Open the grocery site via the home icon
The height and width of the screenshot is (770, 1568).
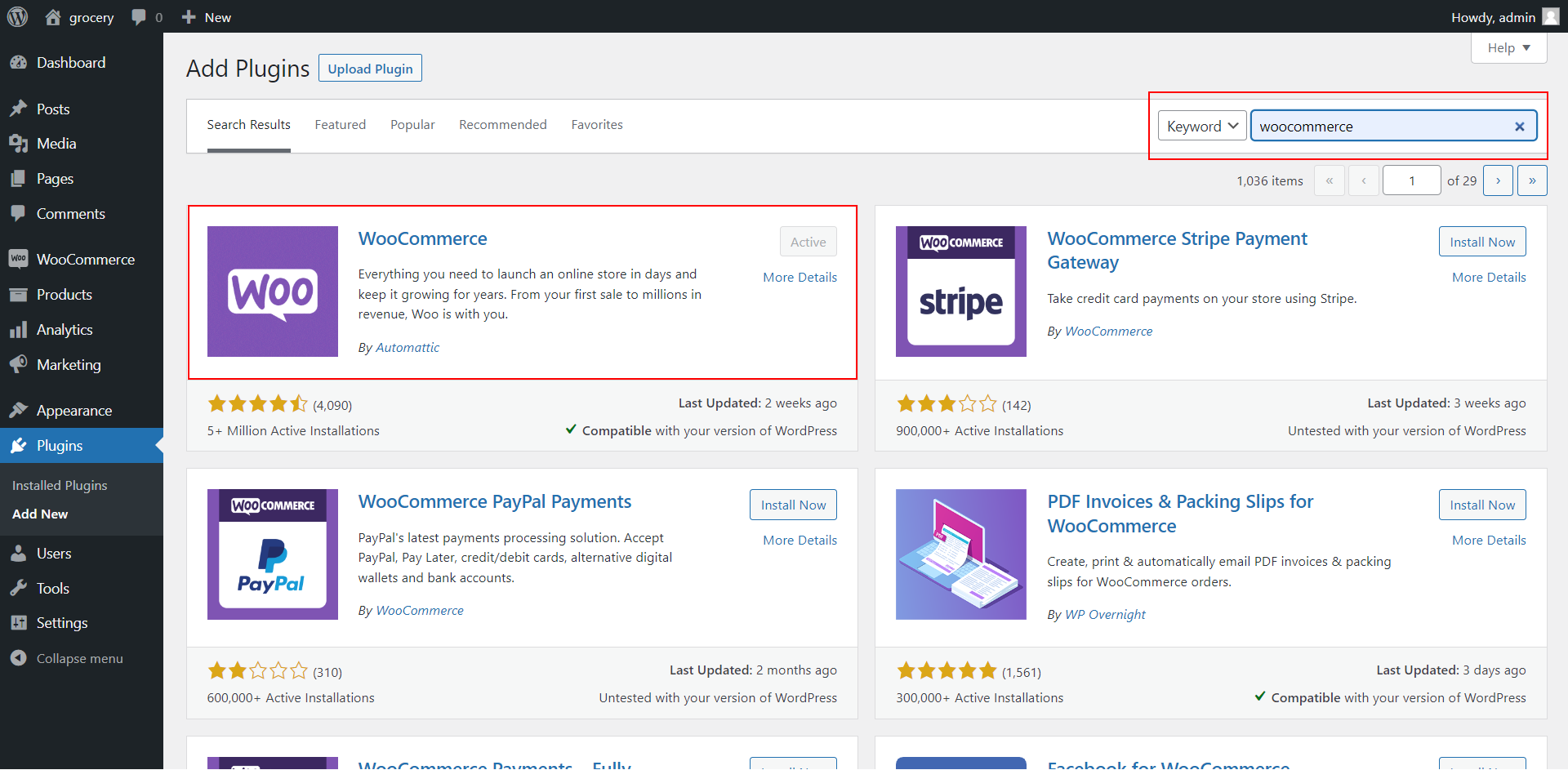coord(54,16)
